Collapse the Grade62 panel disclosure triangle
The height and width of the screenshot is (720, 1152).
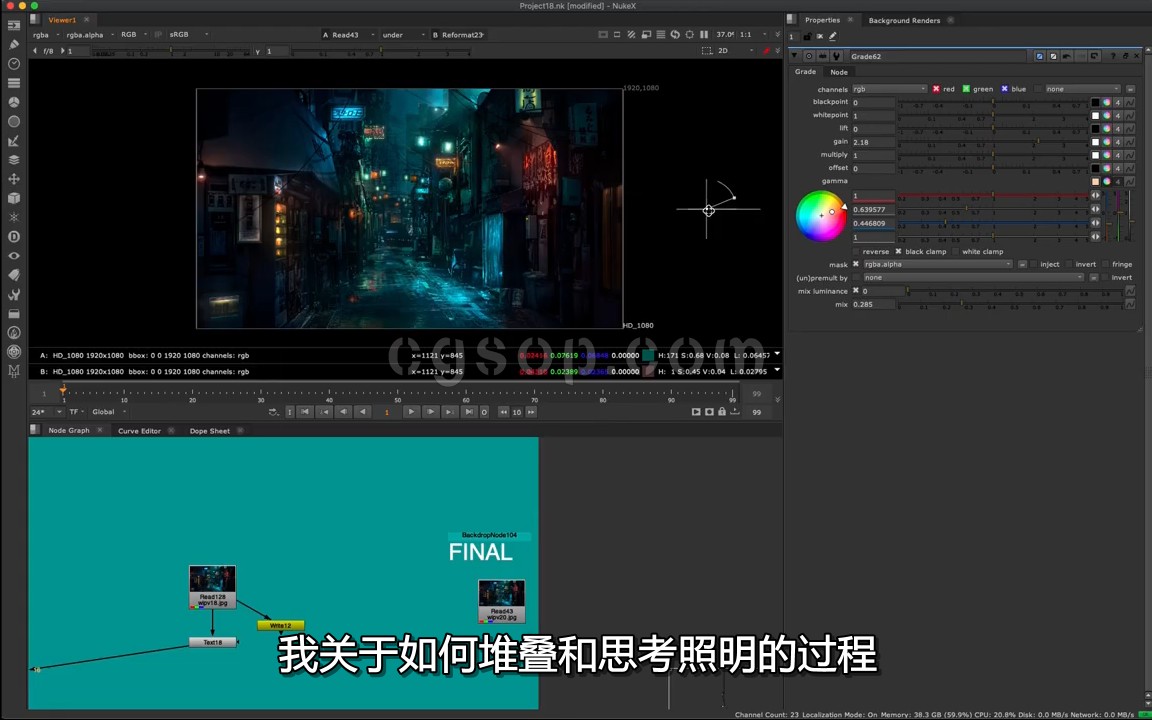pyautogui.click(x=794, y=56)
